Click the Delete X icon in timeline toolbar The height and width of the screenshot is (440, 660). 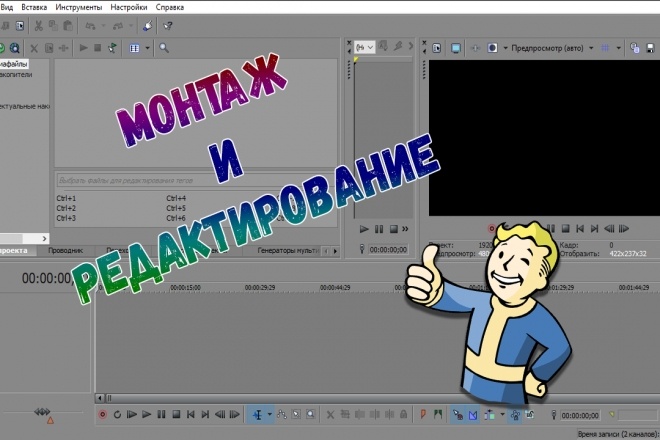point(330,415)
